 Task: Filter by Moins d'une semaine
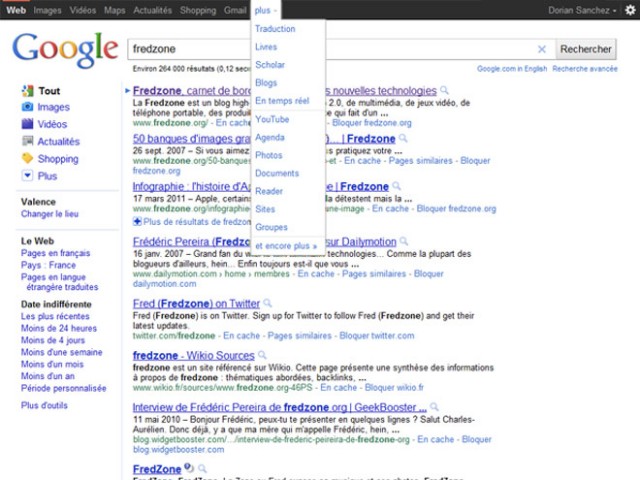pyautogui.click(x=62, y=352)
